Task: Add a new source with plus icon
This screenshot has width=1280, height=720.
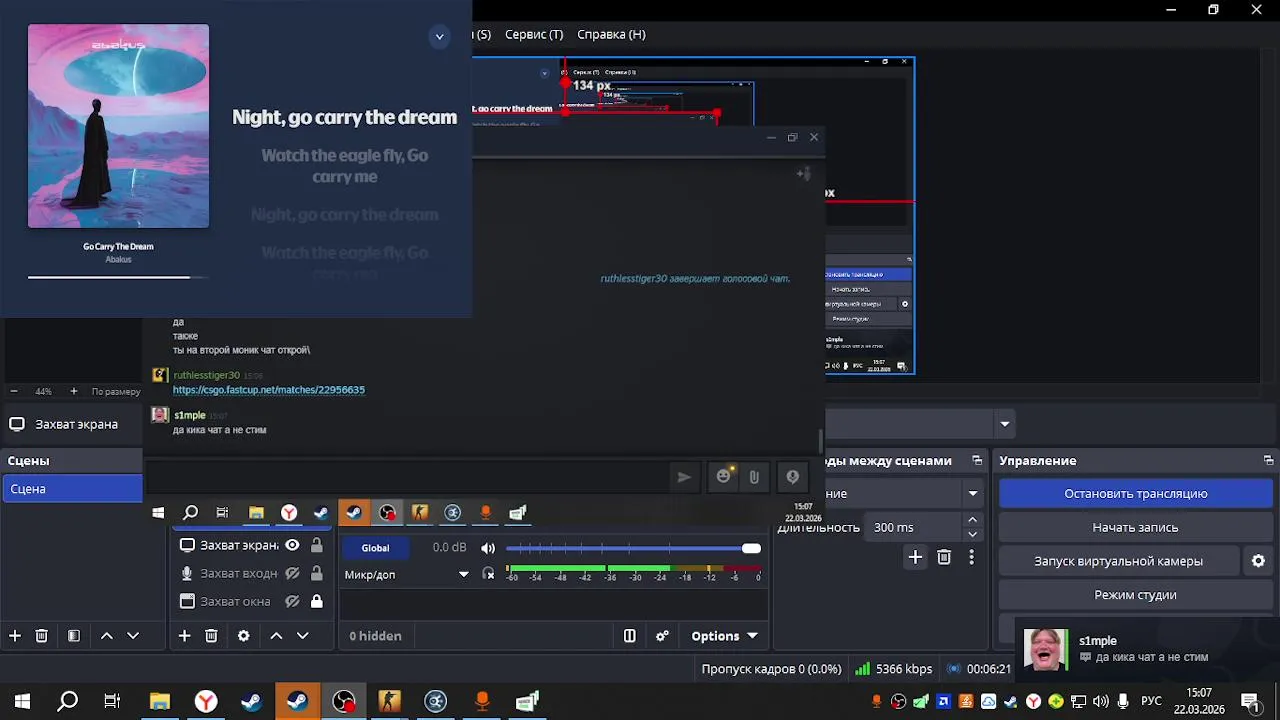Action: pos(184,636)
